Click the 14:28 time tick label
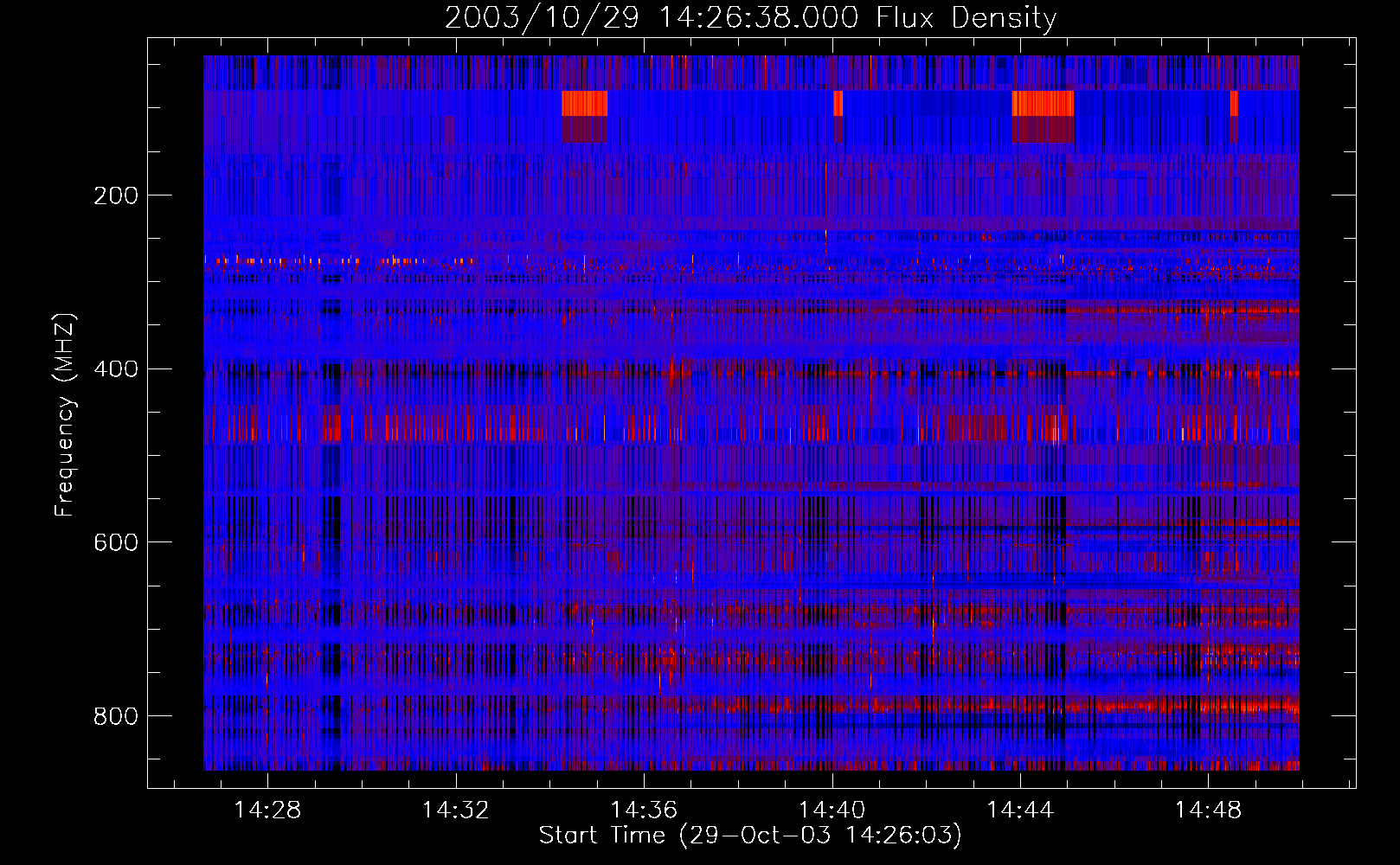 tap(267, 811)
